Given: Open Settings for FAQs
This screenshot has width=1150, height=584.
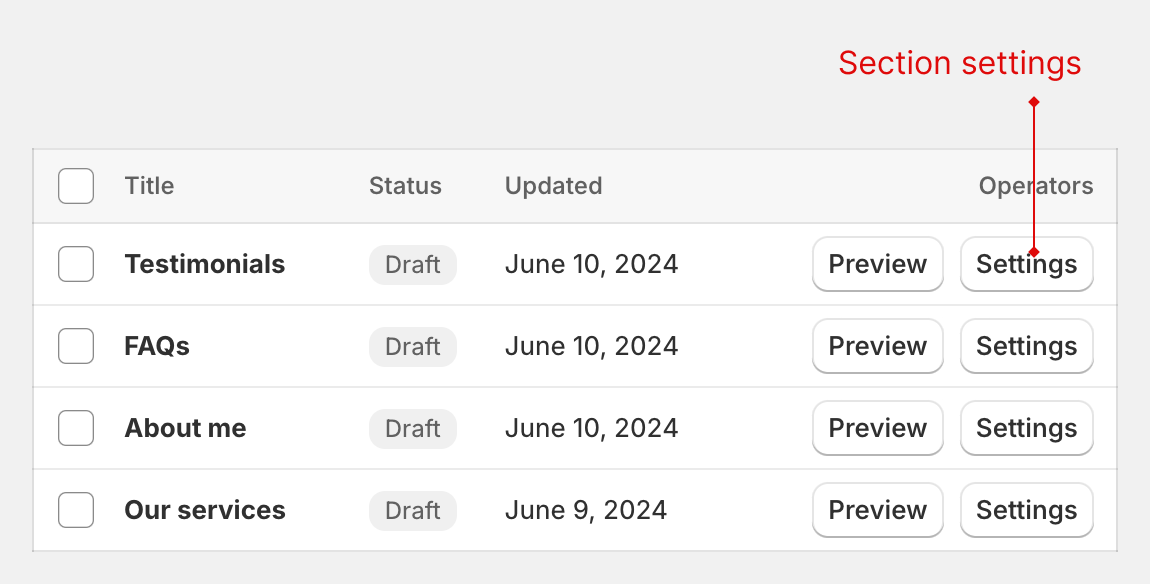Looking at the screenshot, I should tap(1026, 346).
